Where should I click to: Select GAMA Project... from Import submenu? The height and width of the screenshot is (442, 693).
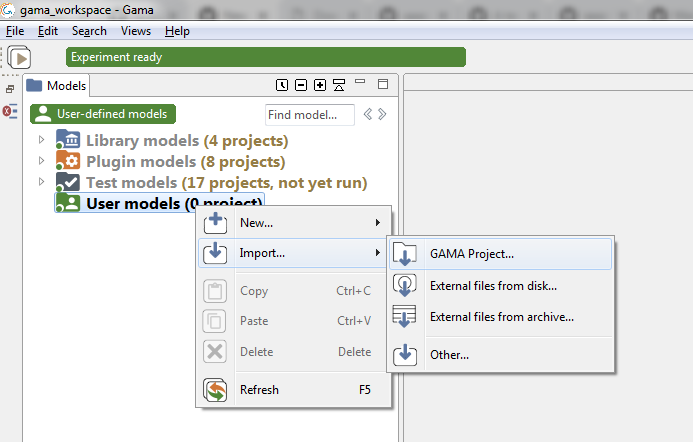tap(501, 254)
